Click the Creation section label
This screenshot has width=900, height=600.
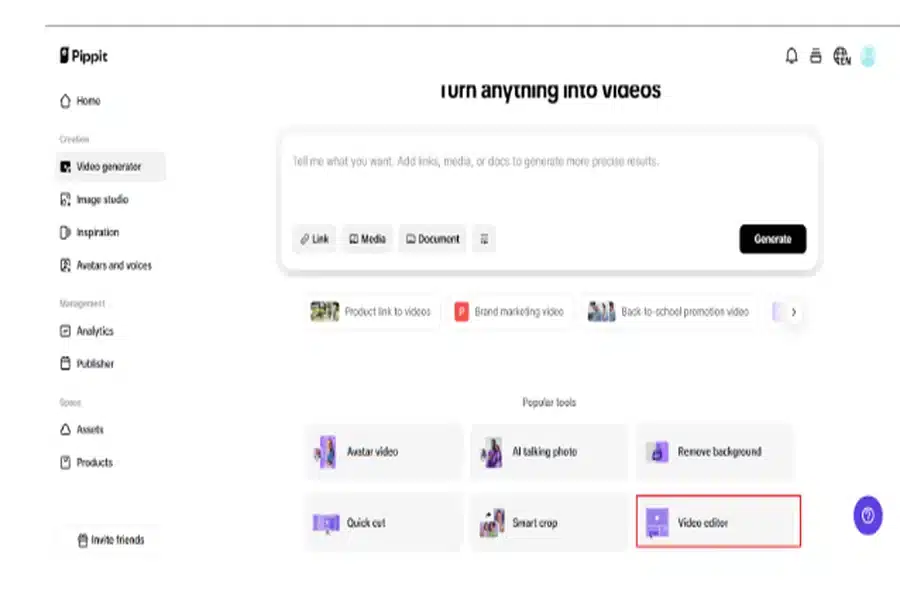click(74, 140)
